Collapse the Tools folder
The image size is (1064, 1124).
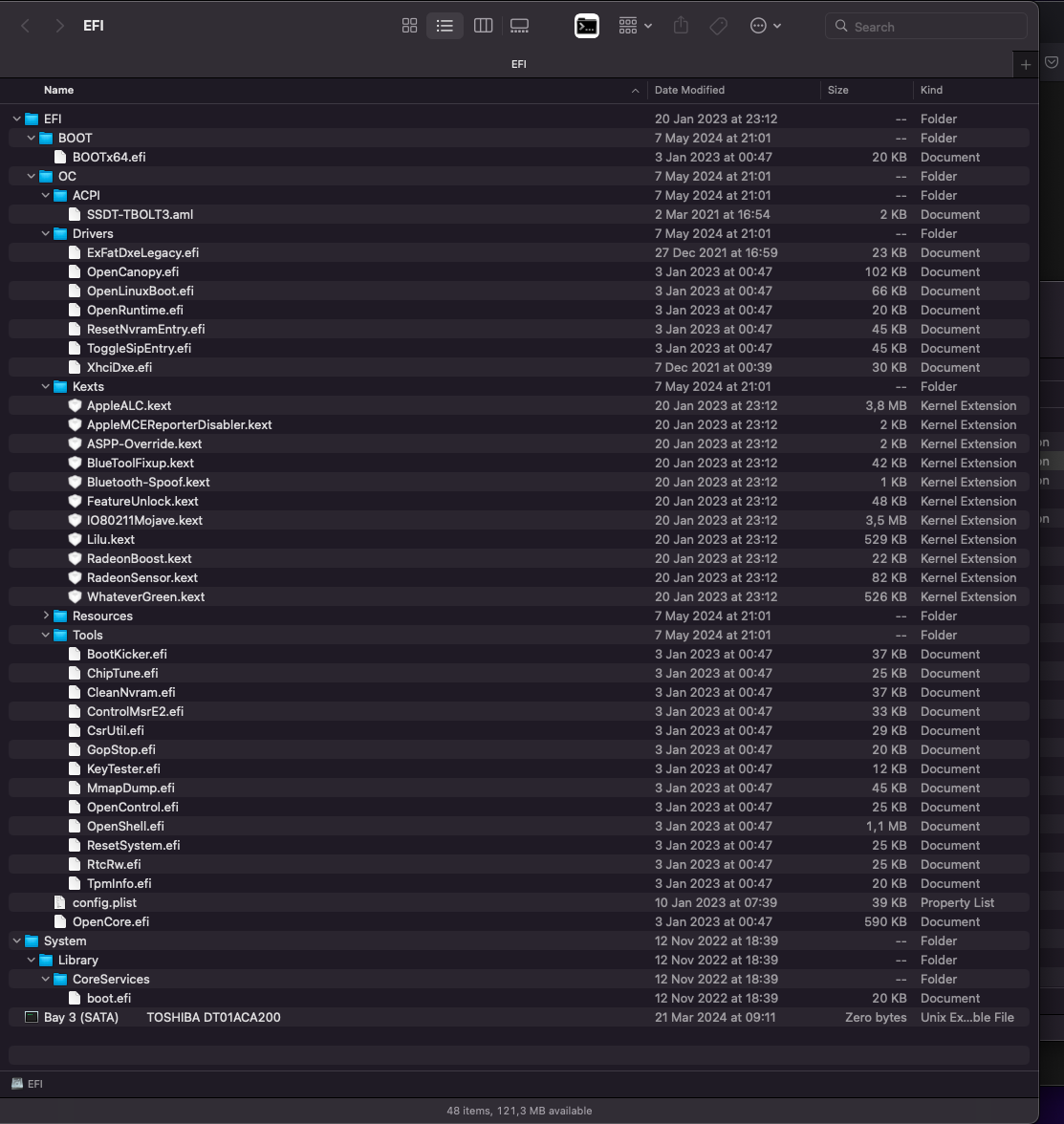(x=45, y=635)
